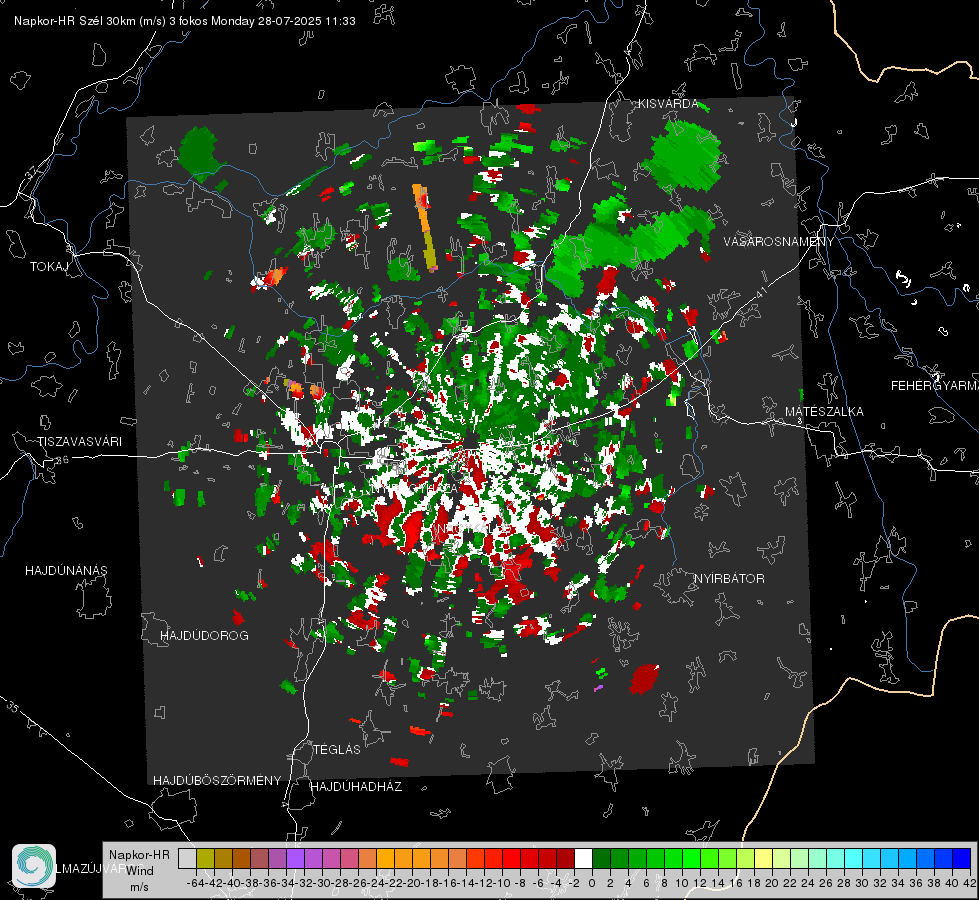The image size is (979, 900).
Task: Click the 'Napkor-HR' legend title text
Action: pos(139,855)
